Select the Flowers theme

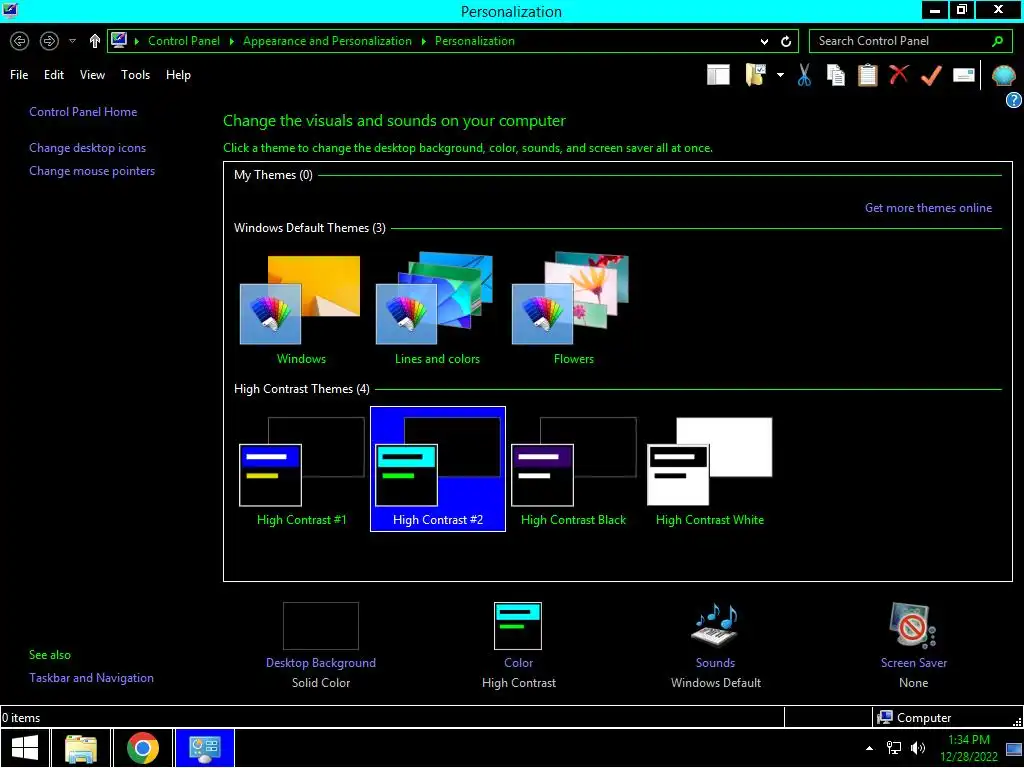click(573, 310)
